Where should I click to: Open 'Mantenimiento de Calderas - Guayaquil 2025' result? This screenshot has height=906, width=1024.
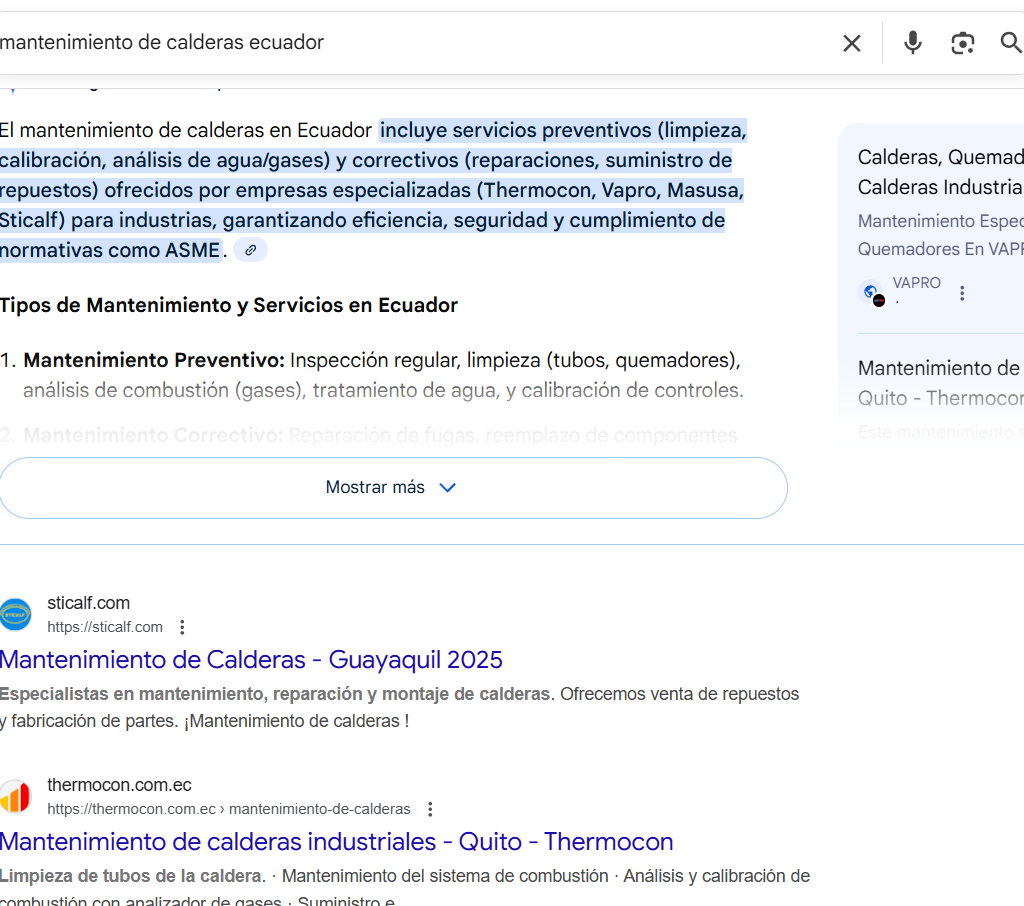click(x=251, y=660)
